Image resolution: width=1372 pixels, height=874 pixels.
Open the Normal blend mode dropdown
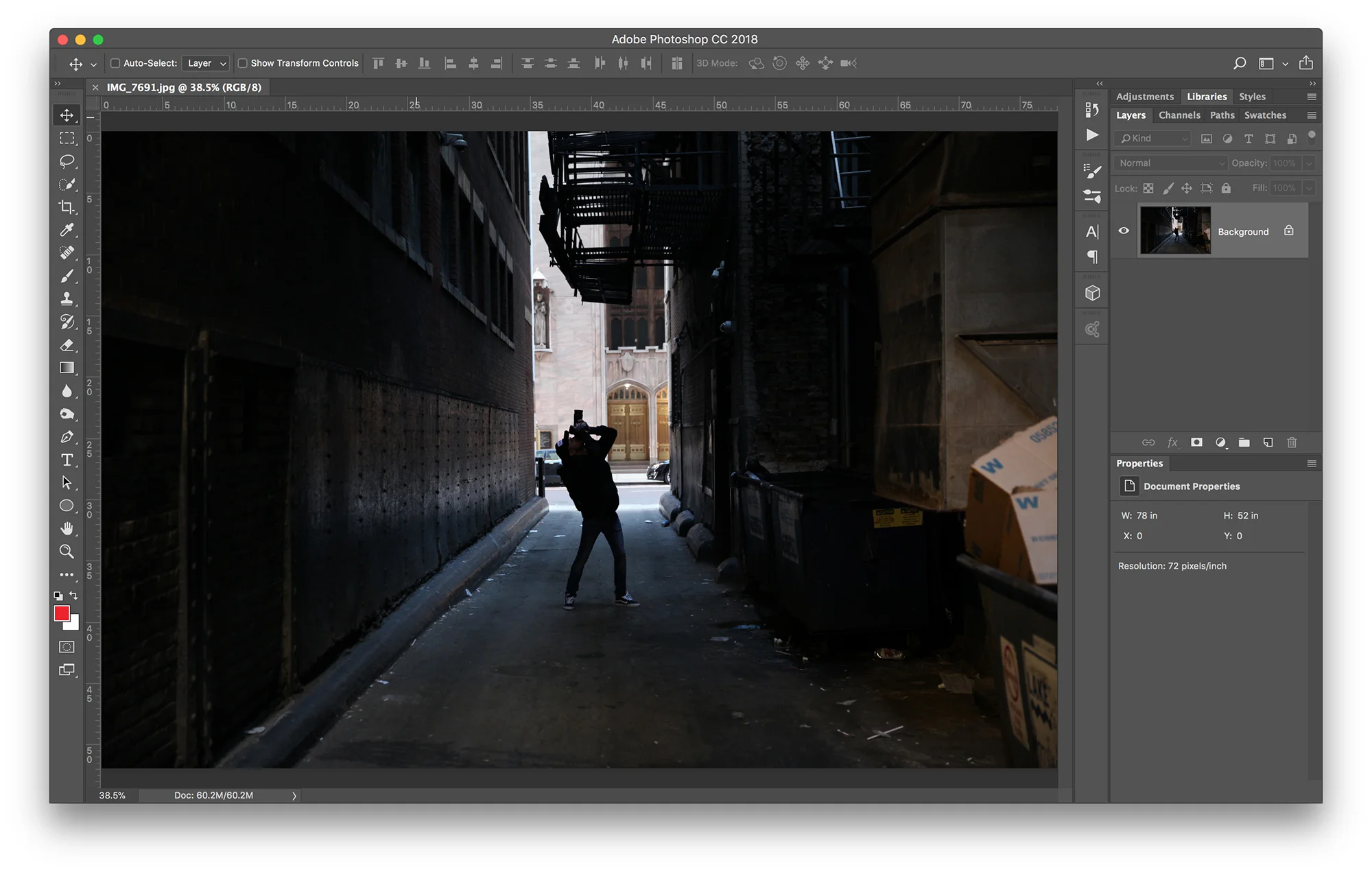(1170, 163)
